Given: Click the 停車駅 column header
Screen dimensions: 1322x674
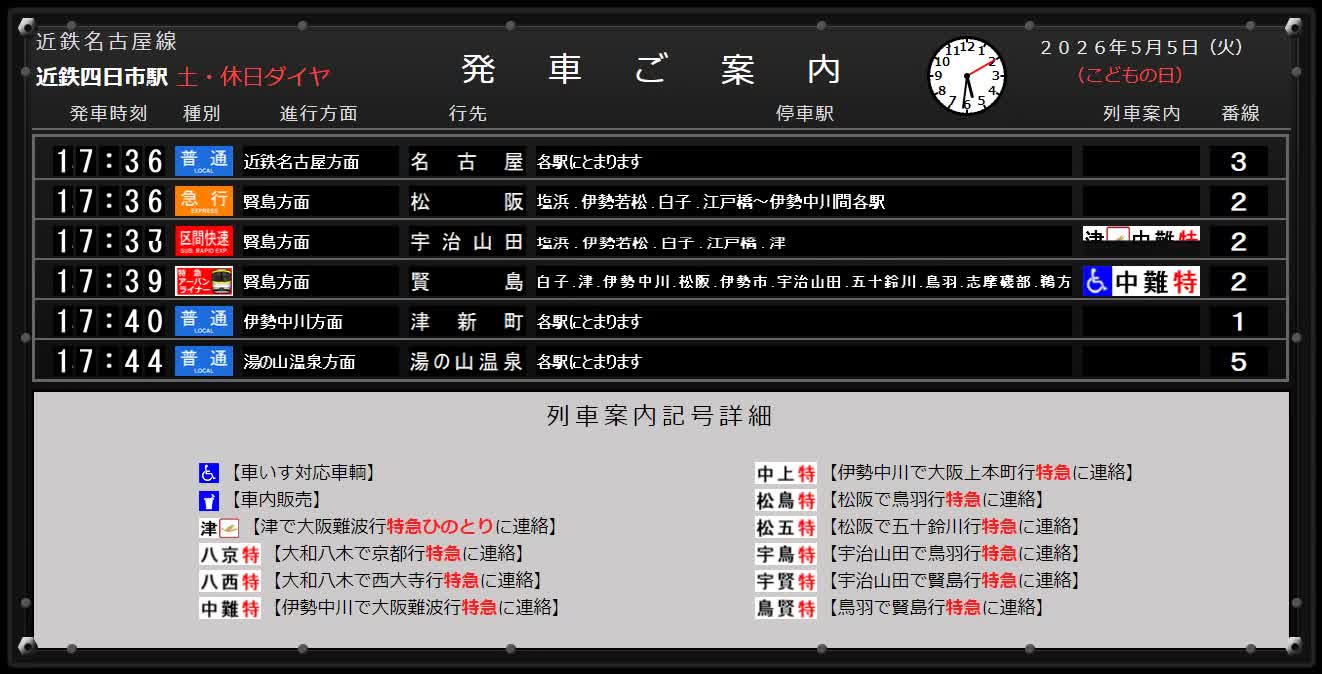Looking at the screenshot, I should tap(805, 114).
